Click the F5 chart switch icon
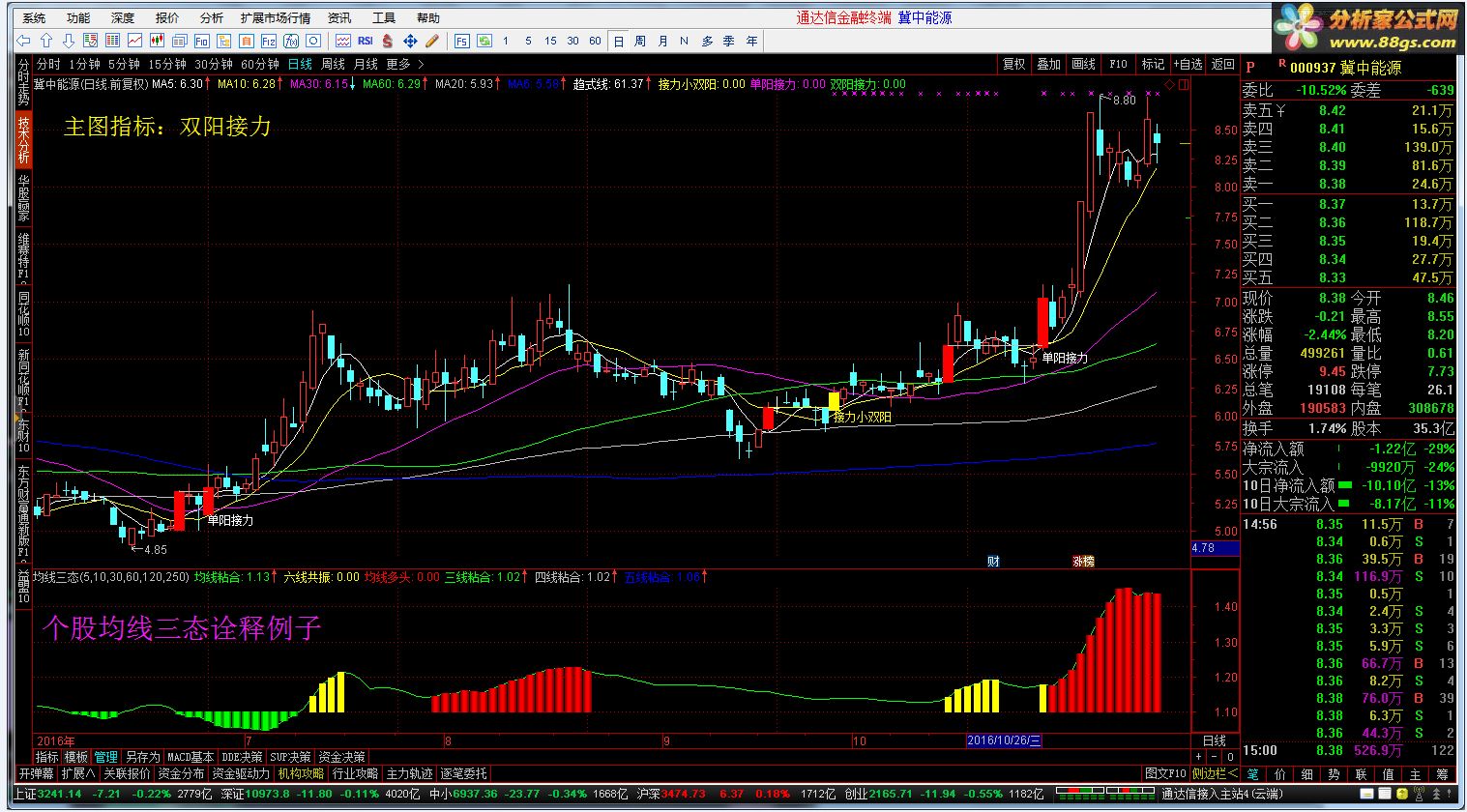 [461, 41]
